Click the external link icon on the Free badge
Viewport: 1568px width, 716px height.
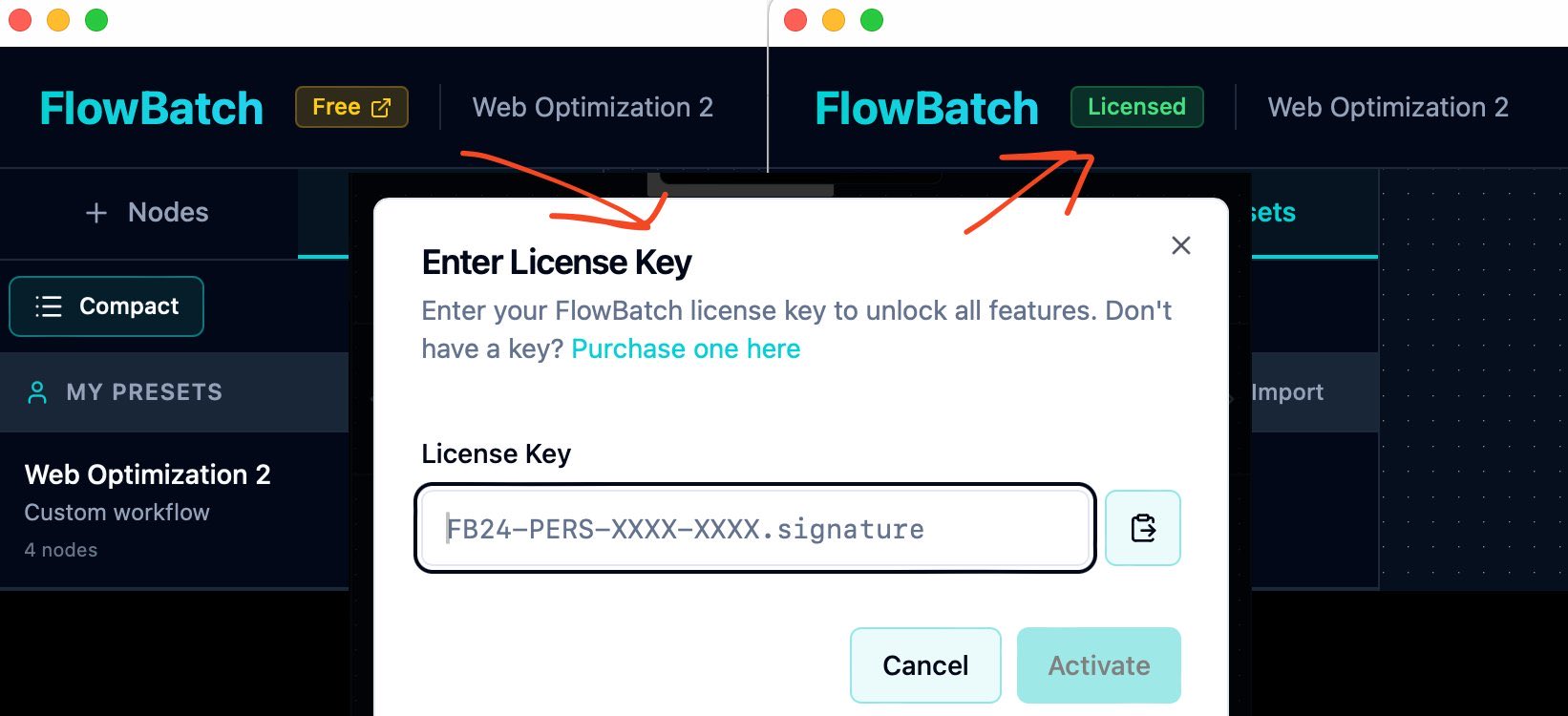pyautogui.click(x=382, y=107)
